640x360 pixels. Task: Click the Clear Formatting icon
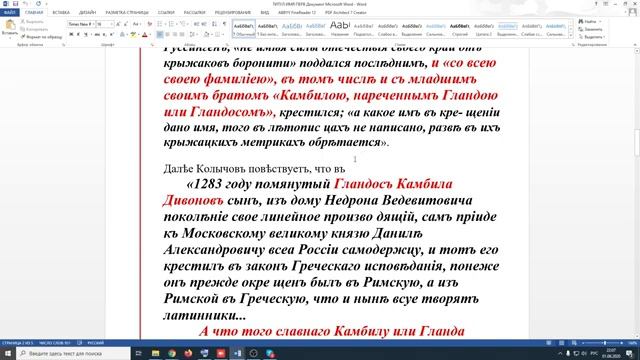click(x=149, y=24)
